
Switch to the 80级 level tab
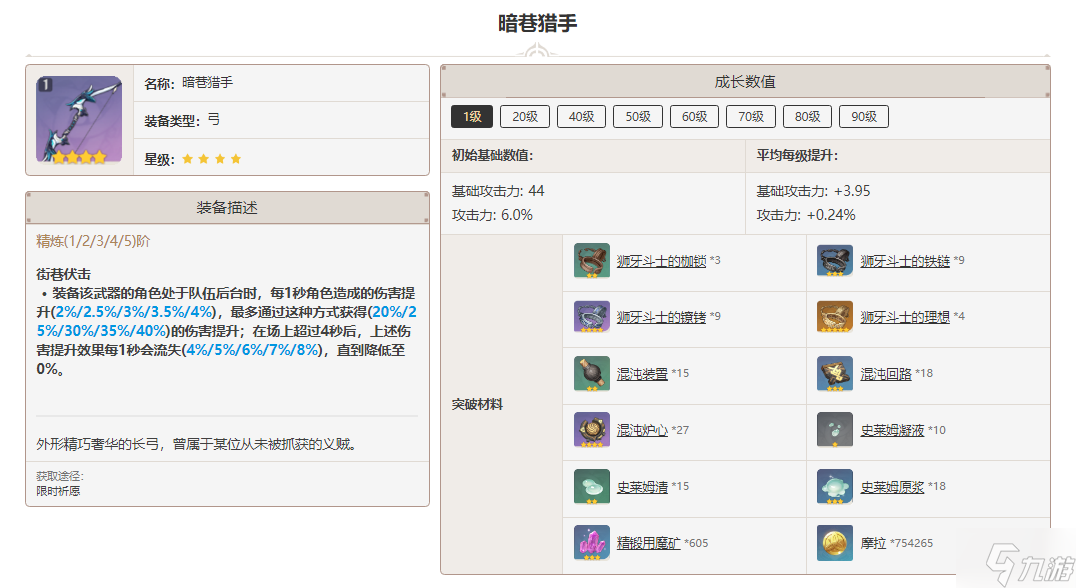coord(807,117)
